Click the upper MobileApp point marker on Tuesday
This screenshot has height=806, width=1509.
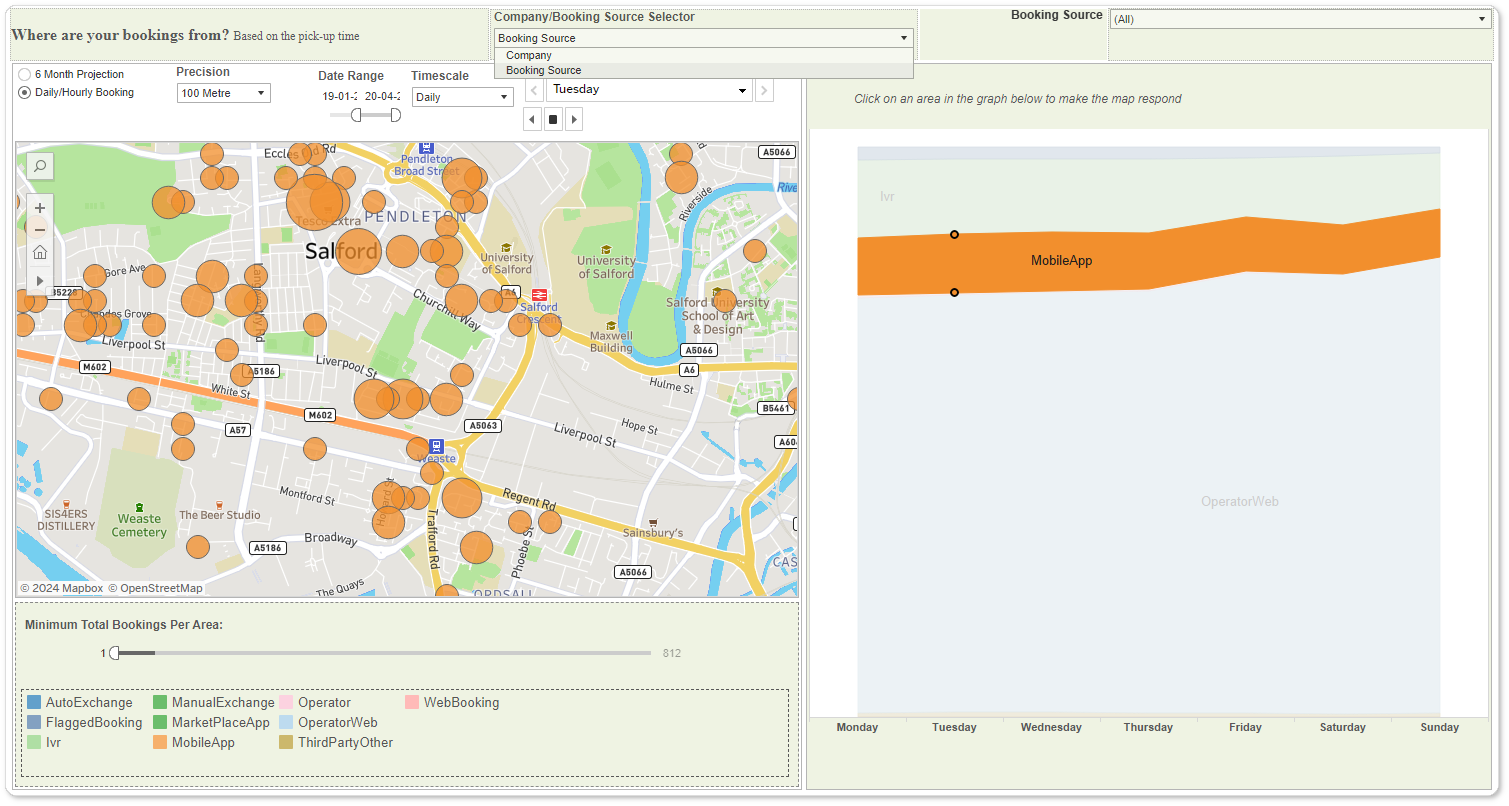click(x=954, y=234)
